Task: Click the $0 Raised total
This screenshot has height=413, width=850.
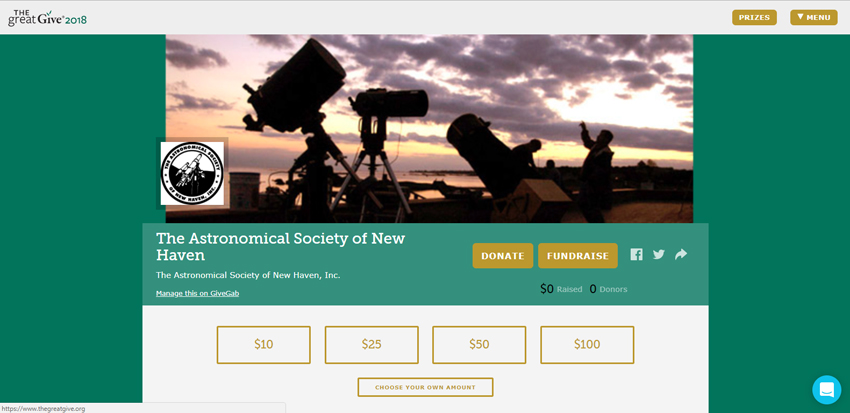Action: tap(561, 289)
